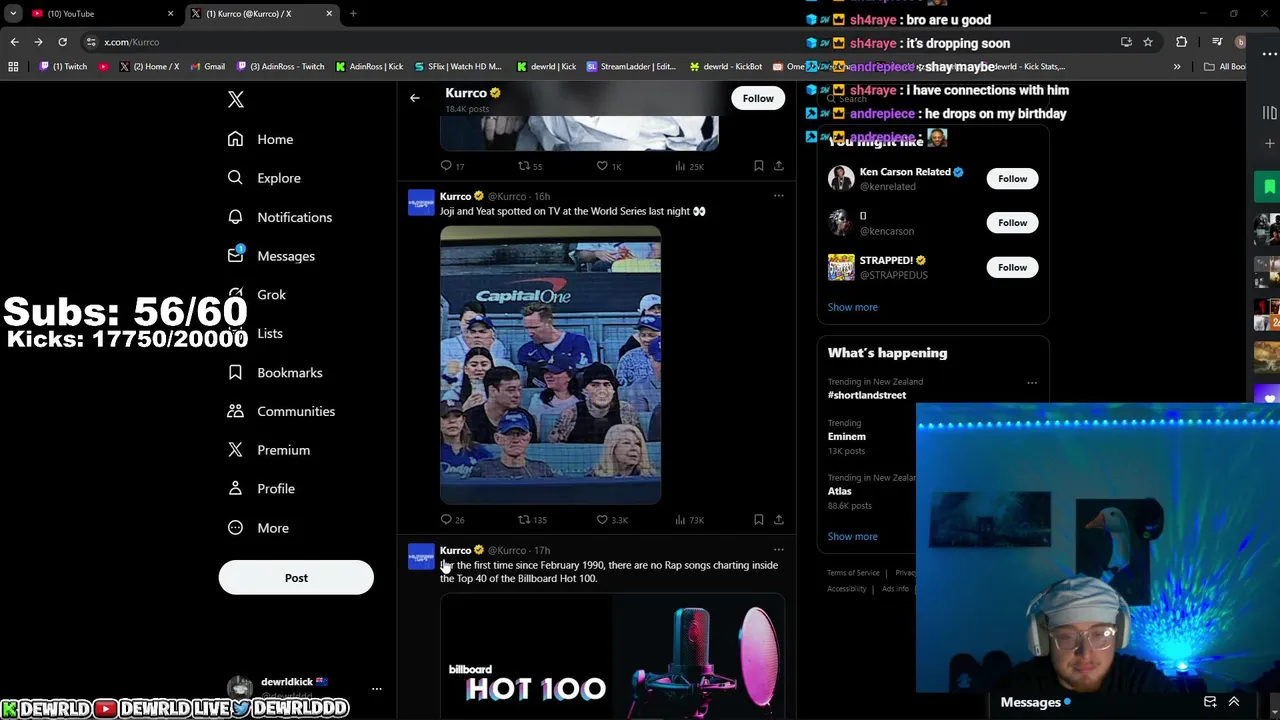
Task: Open options for #shortlandstreet trend
Action: 1032,383
